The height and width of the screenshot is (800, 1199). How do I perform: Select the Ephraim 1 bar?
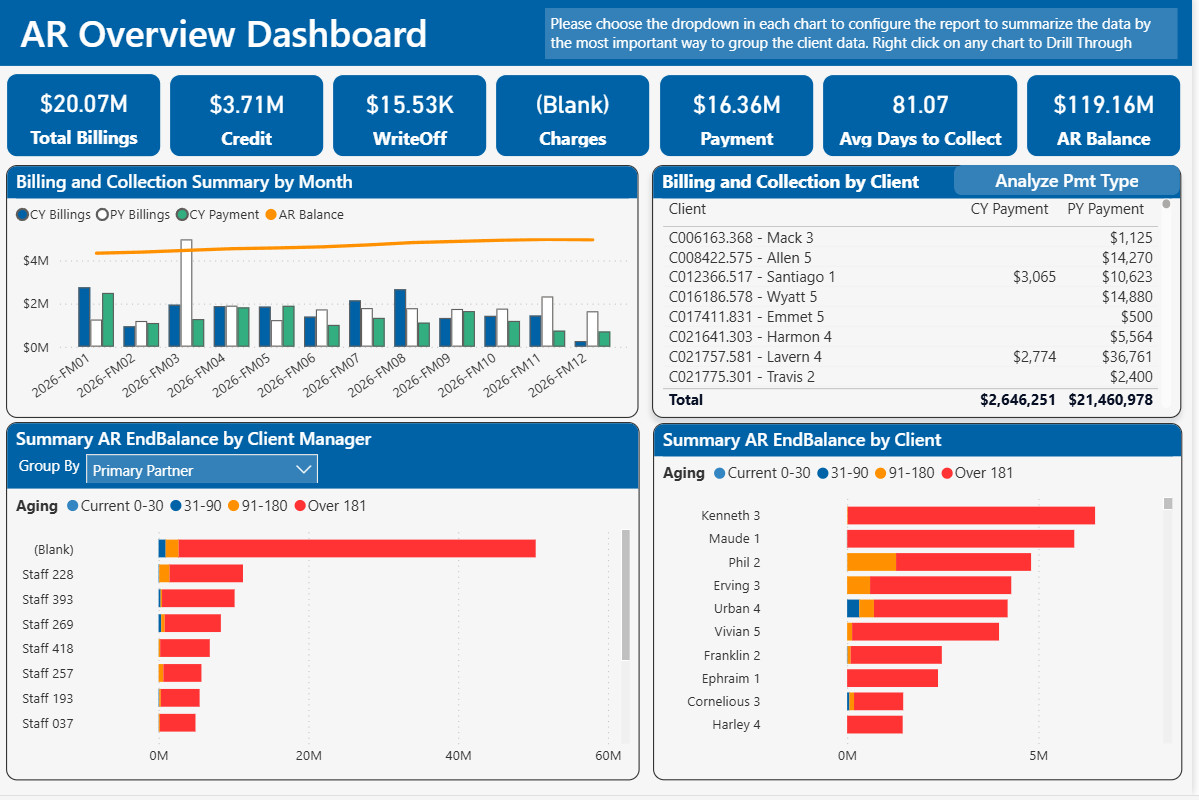pos(892,678)
